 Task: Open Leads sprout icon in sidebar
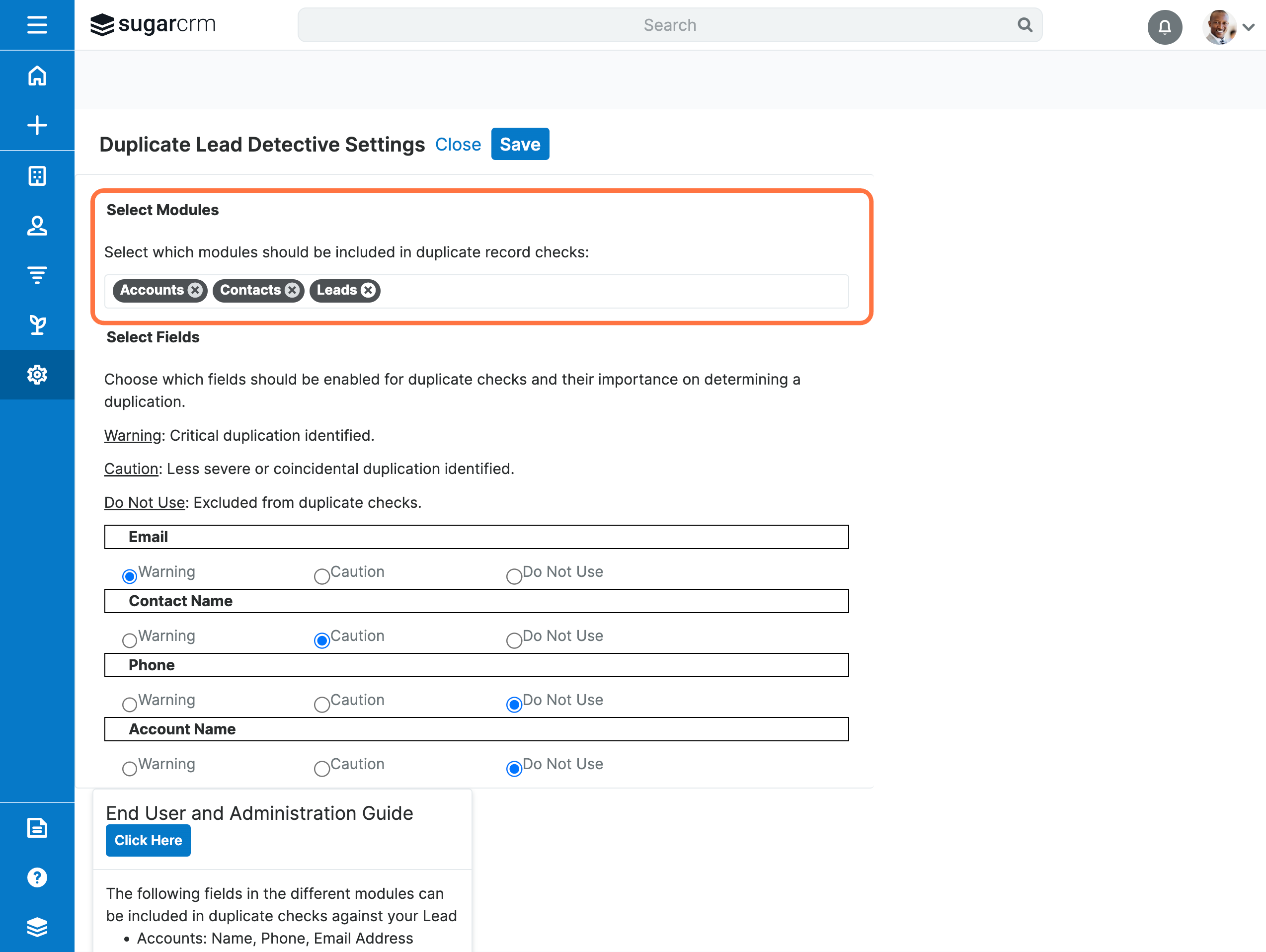tap(37, 324)
